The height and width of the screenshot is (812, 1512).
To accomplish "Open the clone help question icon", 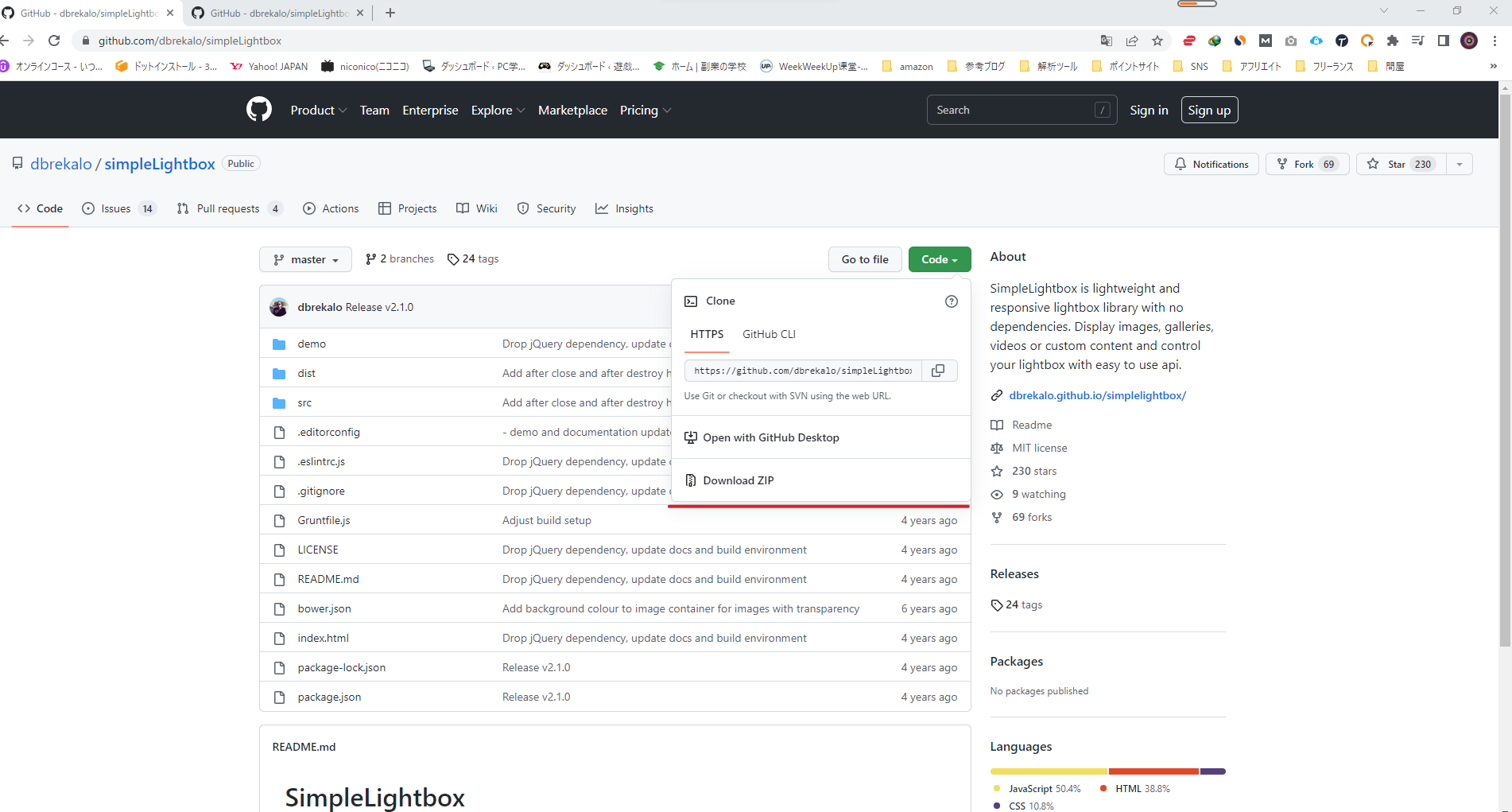I will (x=952, y=301).
